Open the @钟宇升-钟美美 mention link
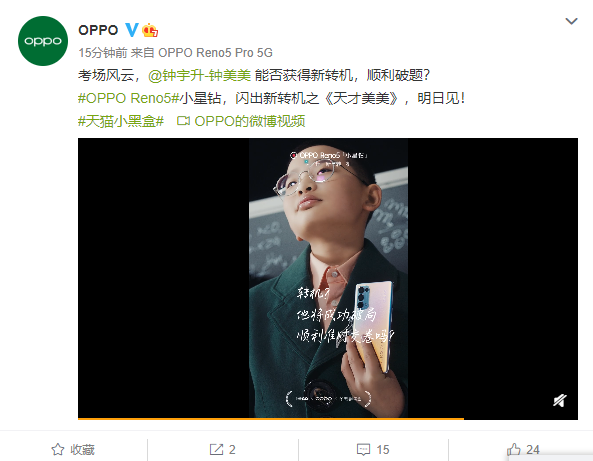The height and width of the screenshot is (461, 593). (199, 75)
